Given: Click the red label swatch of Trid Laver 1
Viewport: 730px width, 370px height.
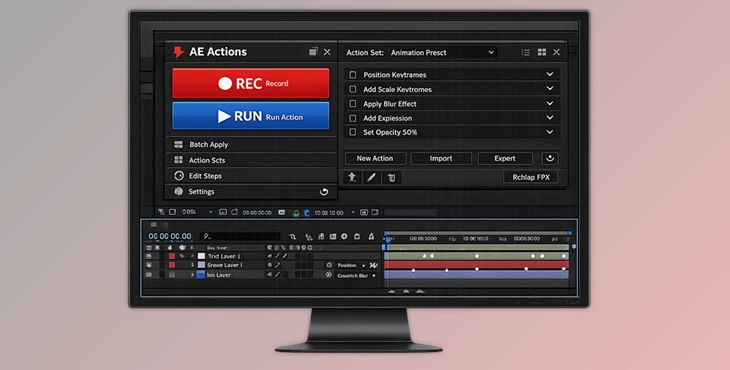Looking at the screenshot, I should 172,256.
